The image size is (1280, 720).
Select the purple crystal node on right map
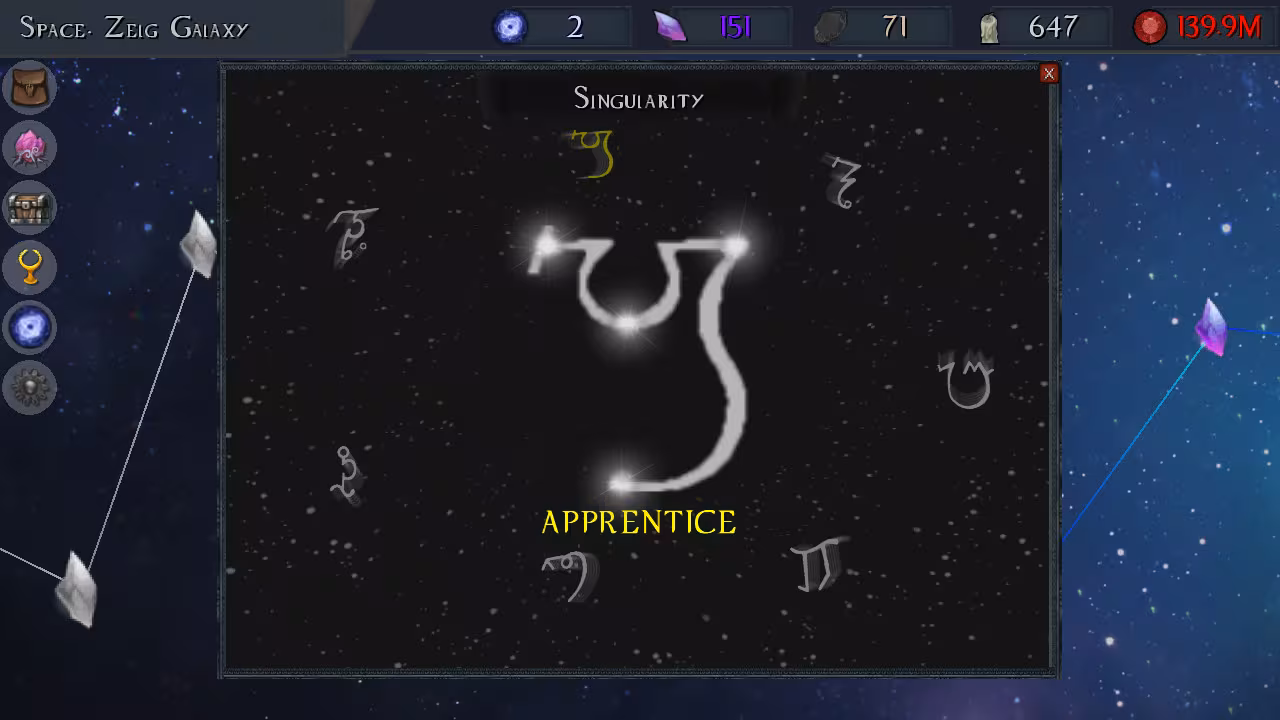click(x=1211, y=327)
